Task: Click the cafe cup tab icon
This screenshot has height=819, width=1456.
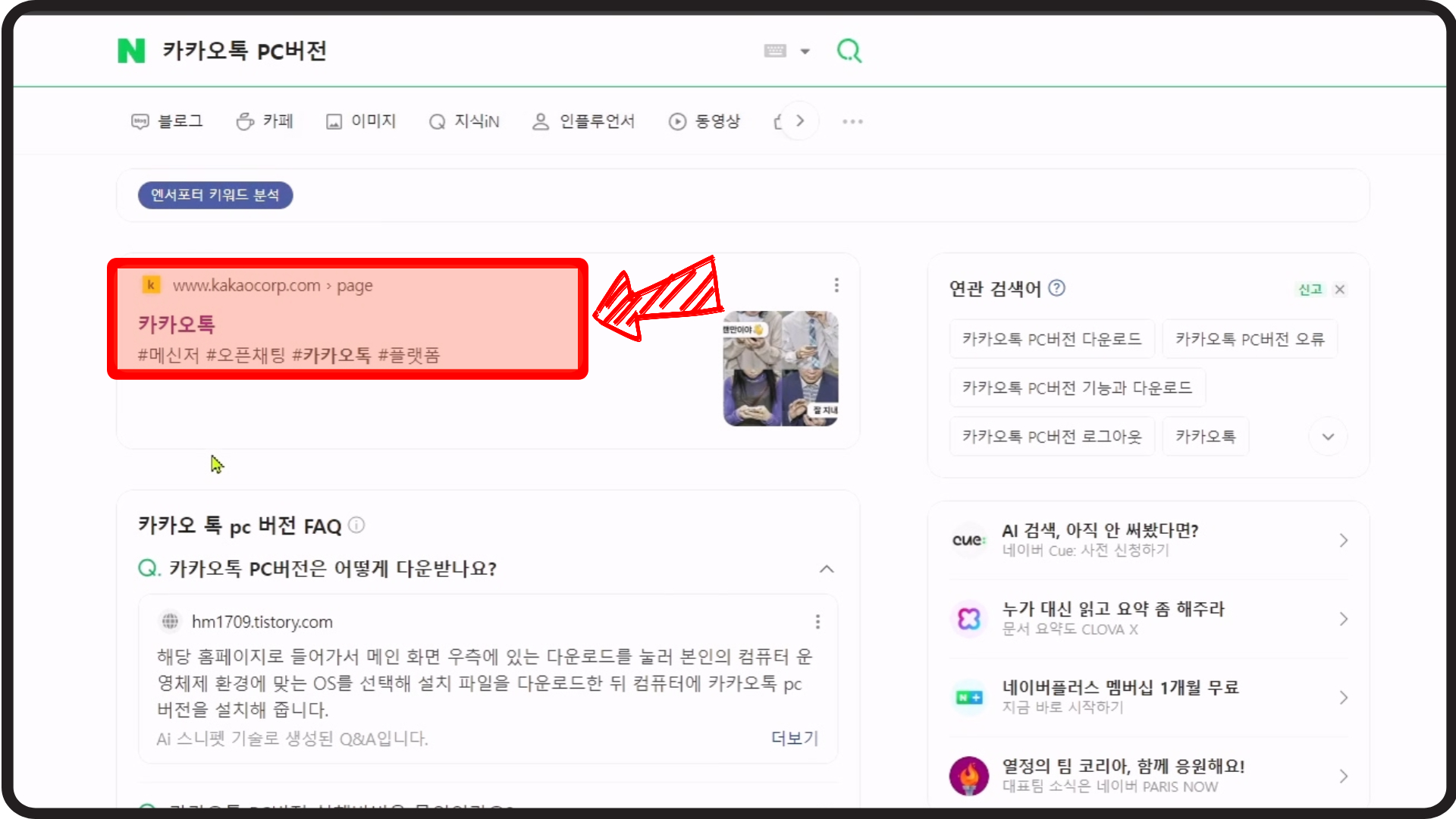Action: [x=245, y=121]
